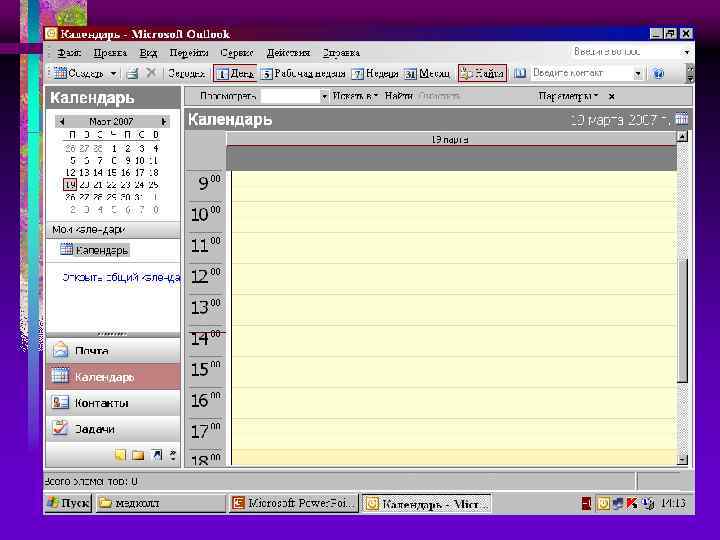Click the calendar icon beside date header

[682, 119]
